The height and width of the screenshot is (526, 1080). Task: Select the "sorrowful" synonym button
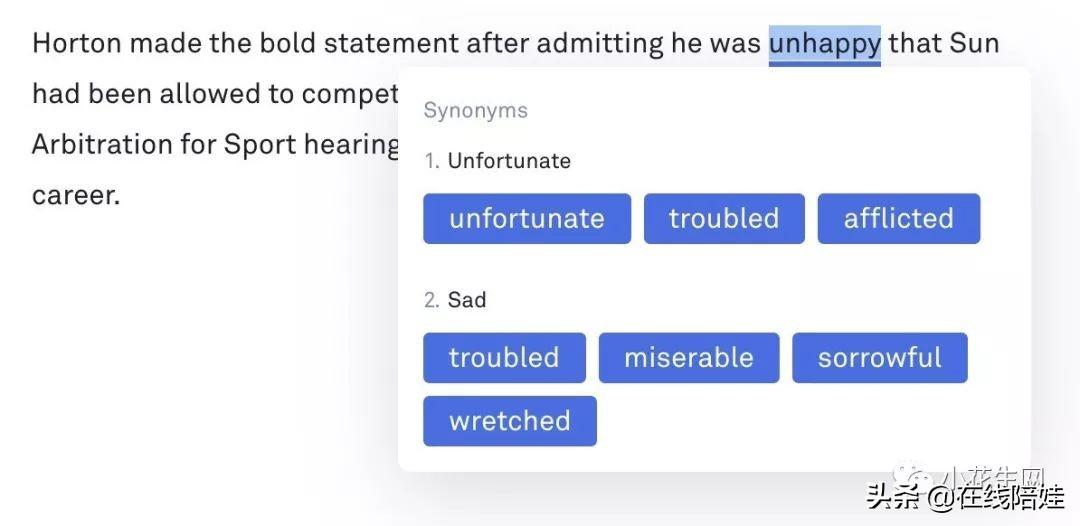[x=880, y=358]
